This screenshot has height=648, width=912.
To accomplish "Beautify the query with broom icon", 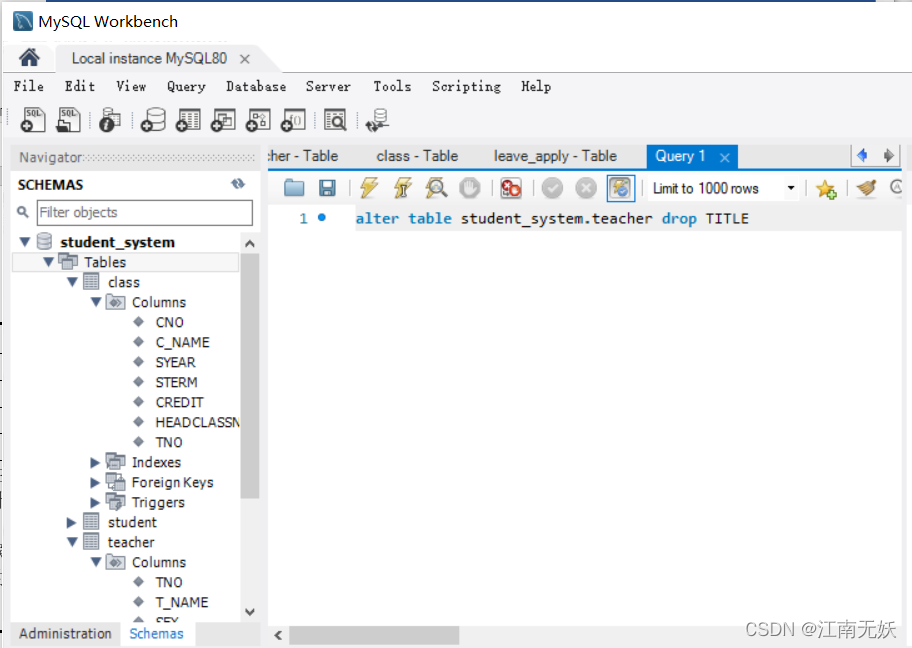I will 866,188.
